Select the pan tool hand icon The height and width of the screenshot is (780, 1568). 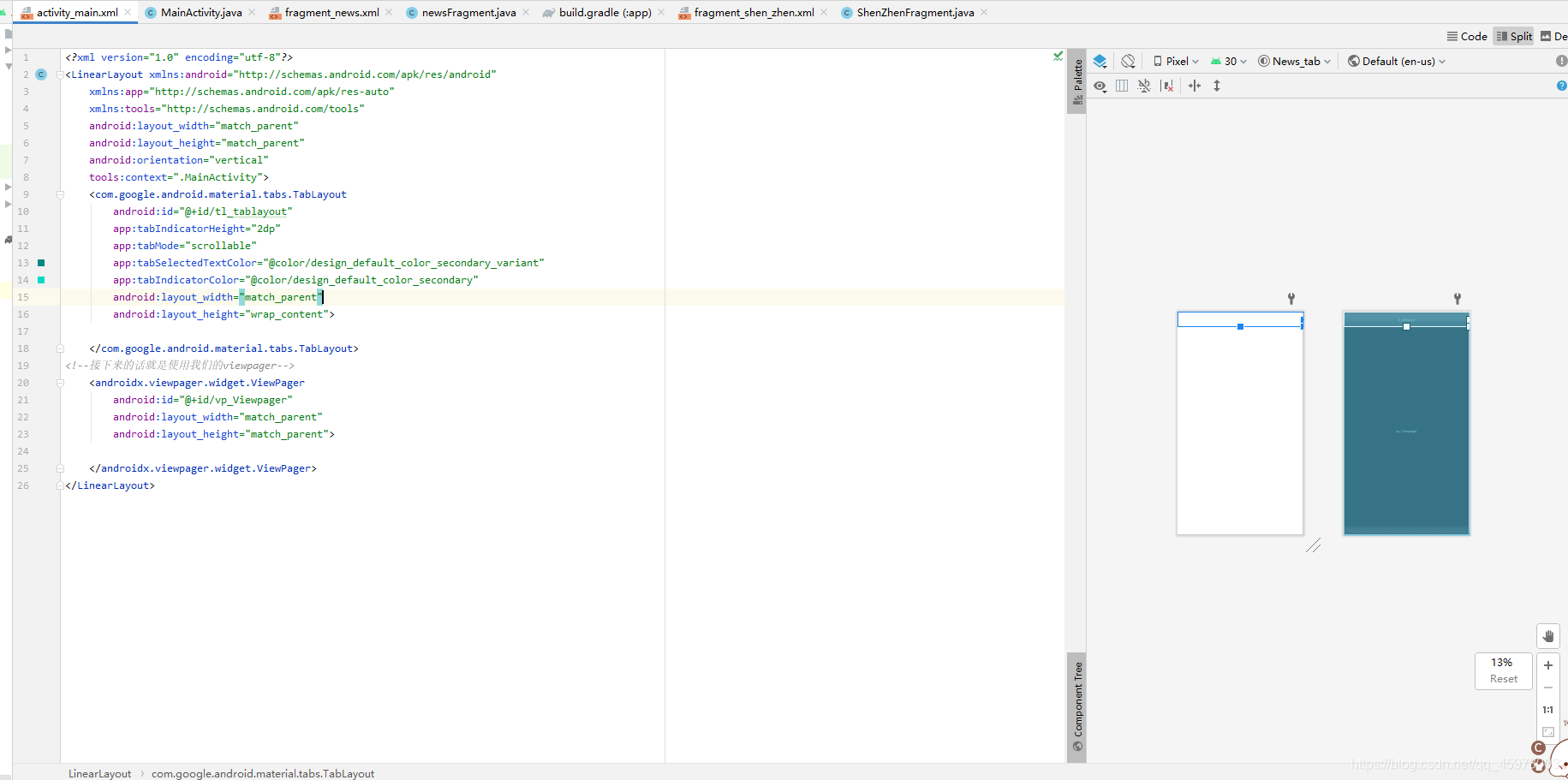[x=1547, y=636]
